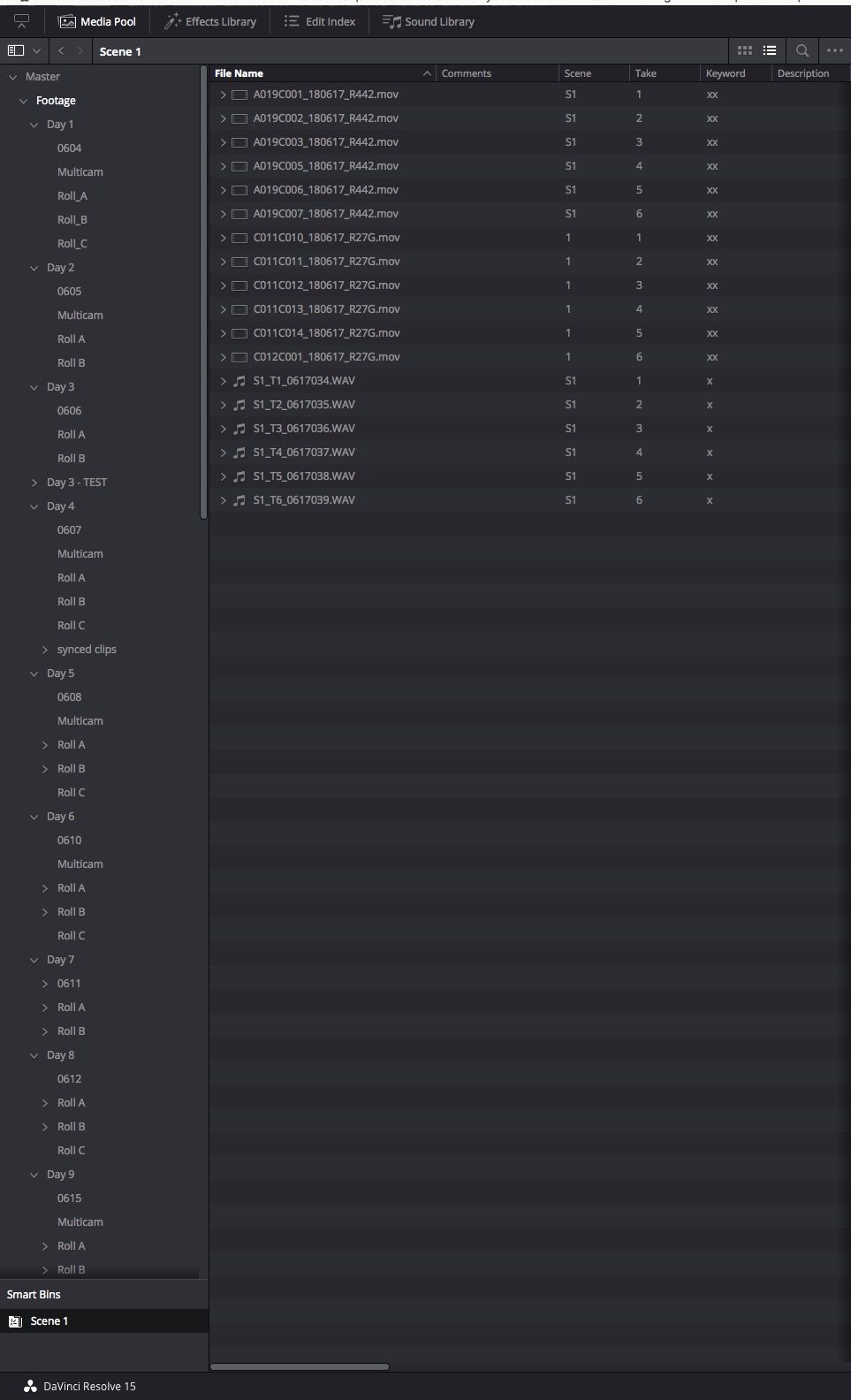Viewport: 851px width, 1400px height.
Task: Open the dropdown arrow beside sidebar icon
Action: click(36, 51)
